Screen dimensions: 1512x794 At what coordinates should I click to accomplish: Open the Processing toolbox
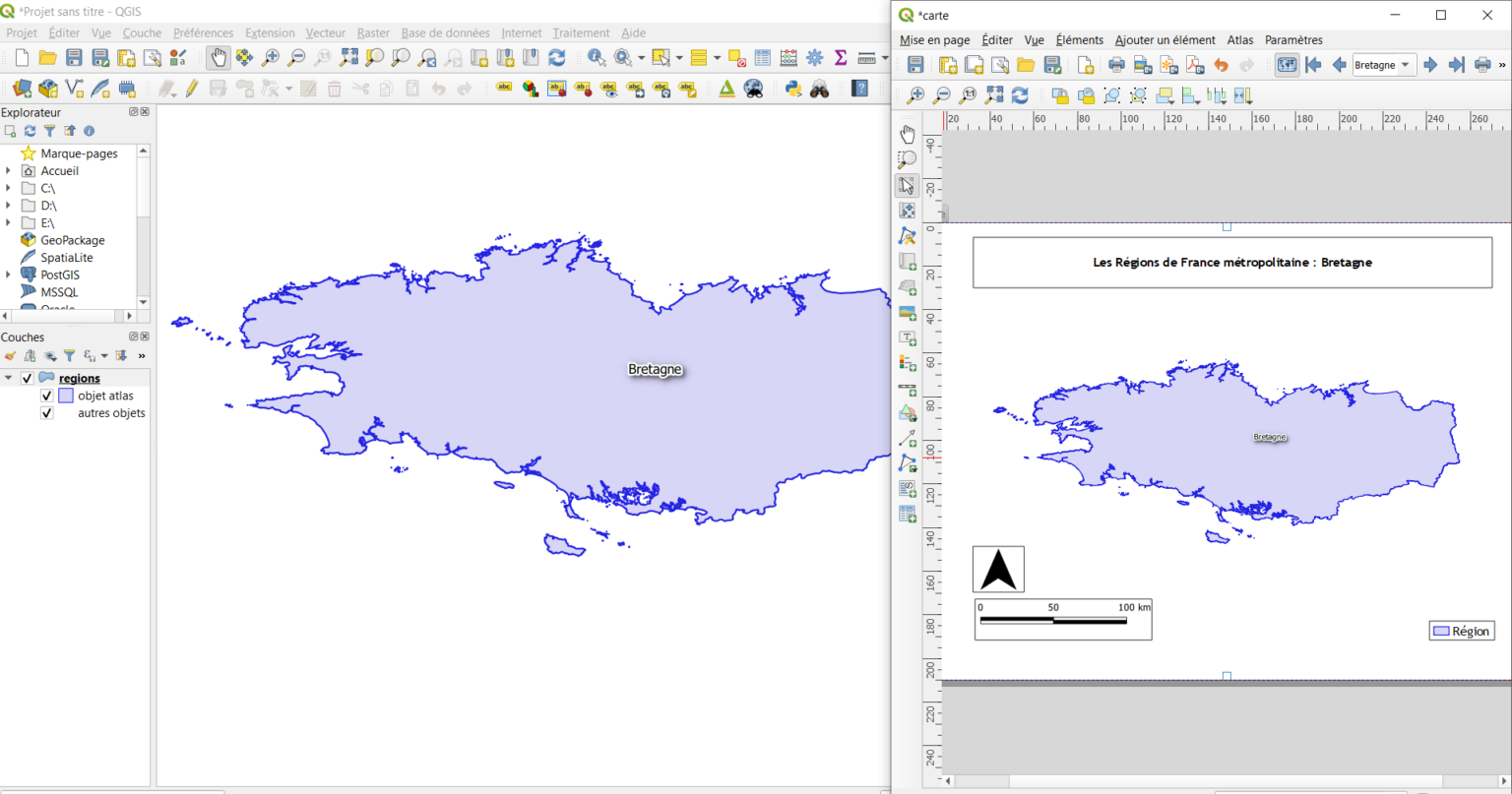pos(814,57)
